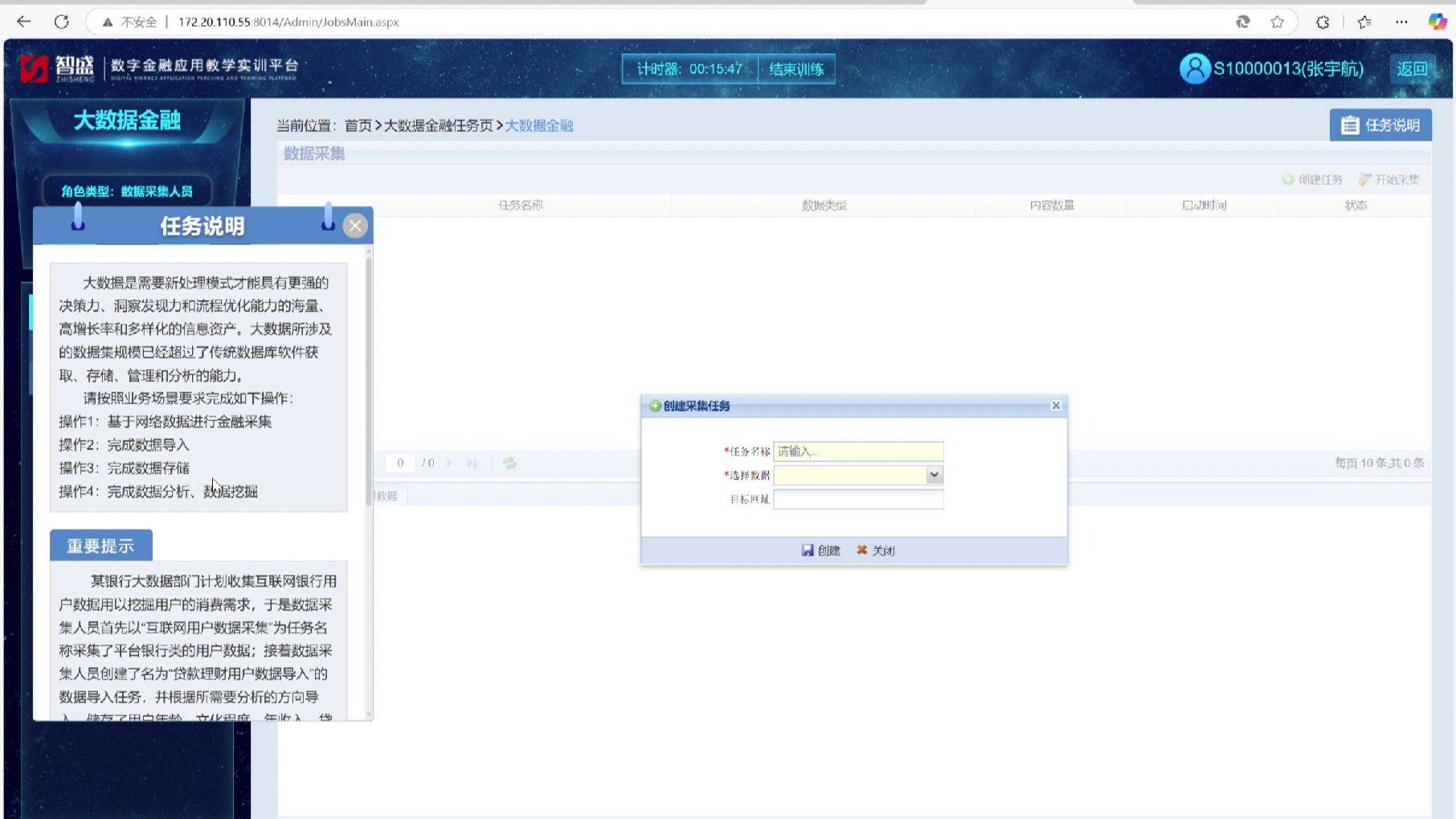The image size is (1456, 819).
Task: Reload the page with the refresh icon
Action: coord(61,22)
